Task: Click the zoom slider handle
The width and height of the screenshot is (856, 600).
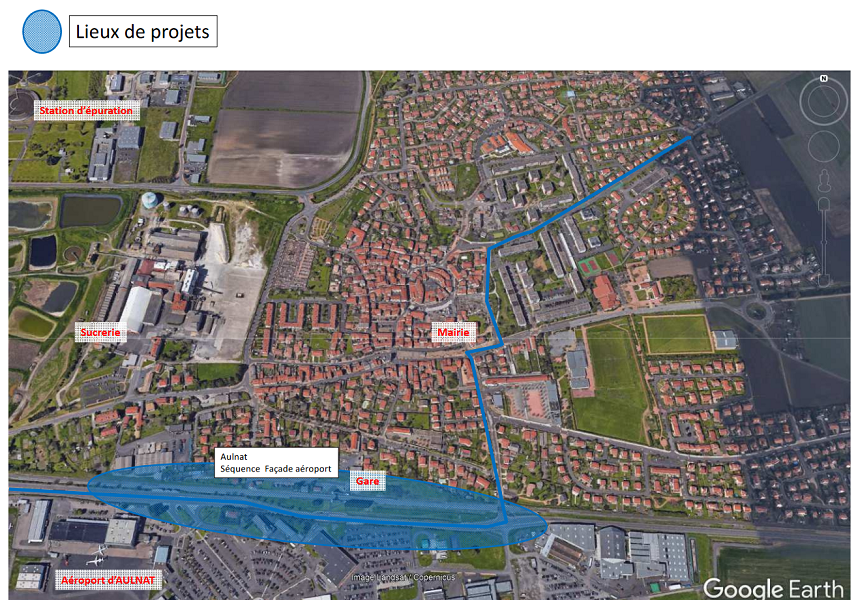Action: [x=824, y=242]
